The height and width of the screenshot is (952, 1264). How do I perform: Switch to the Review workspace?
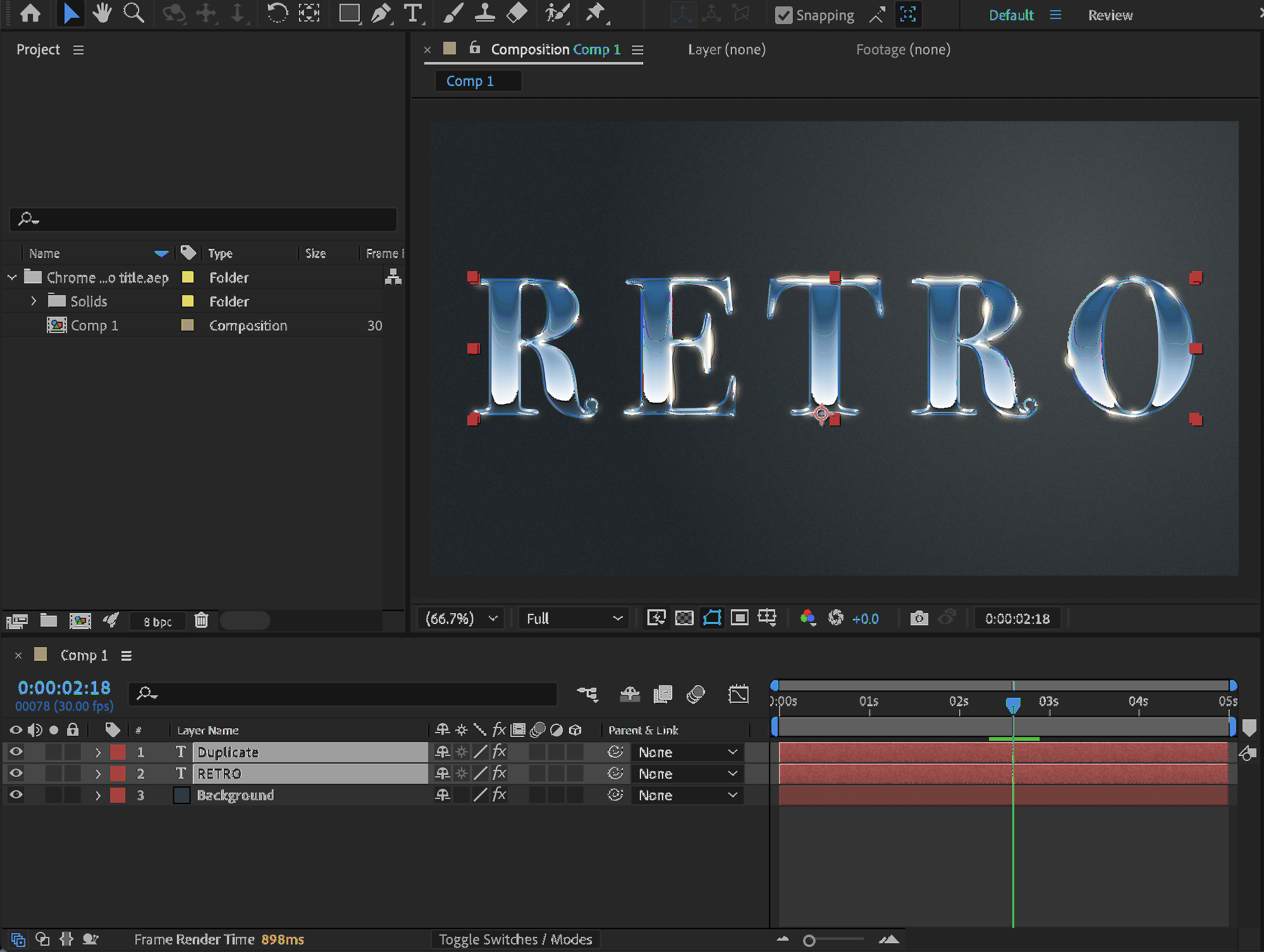1110,15
